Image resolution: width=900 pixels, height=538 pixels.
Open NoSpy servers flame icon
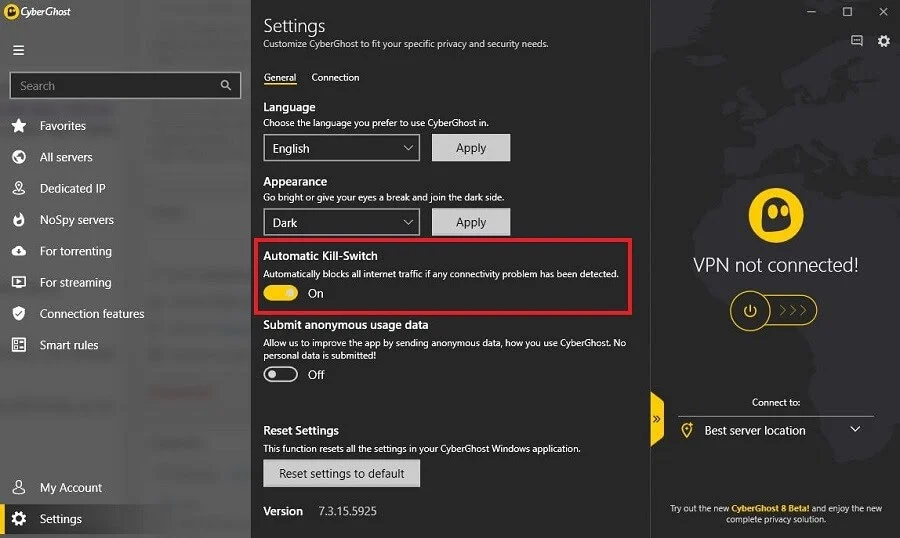[18, 220]
